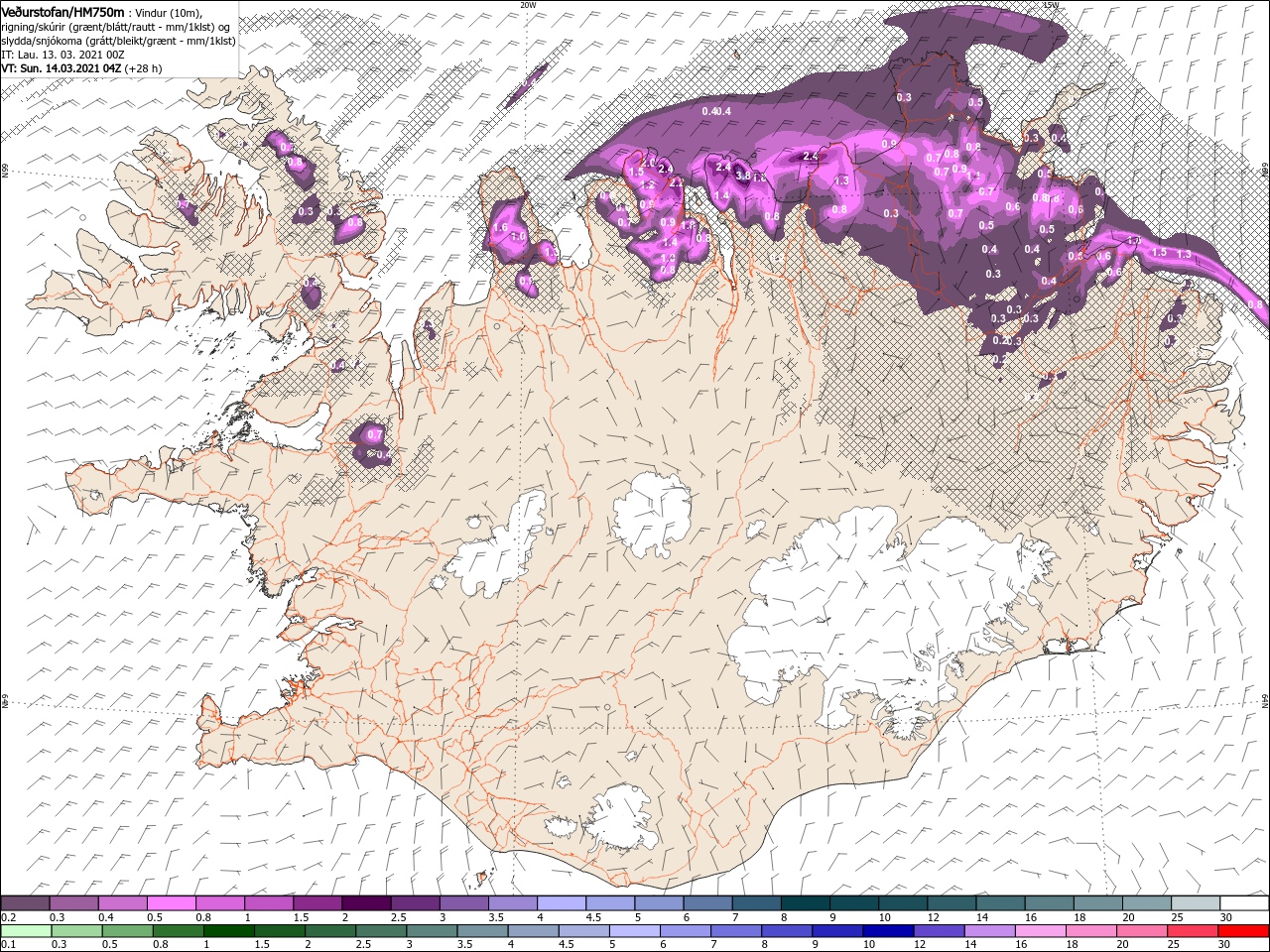Click the palest green rain swatch at 0.1

pos(26,931)
